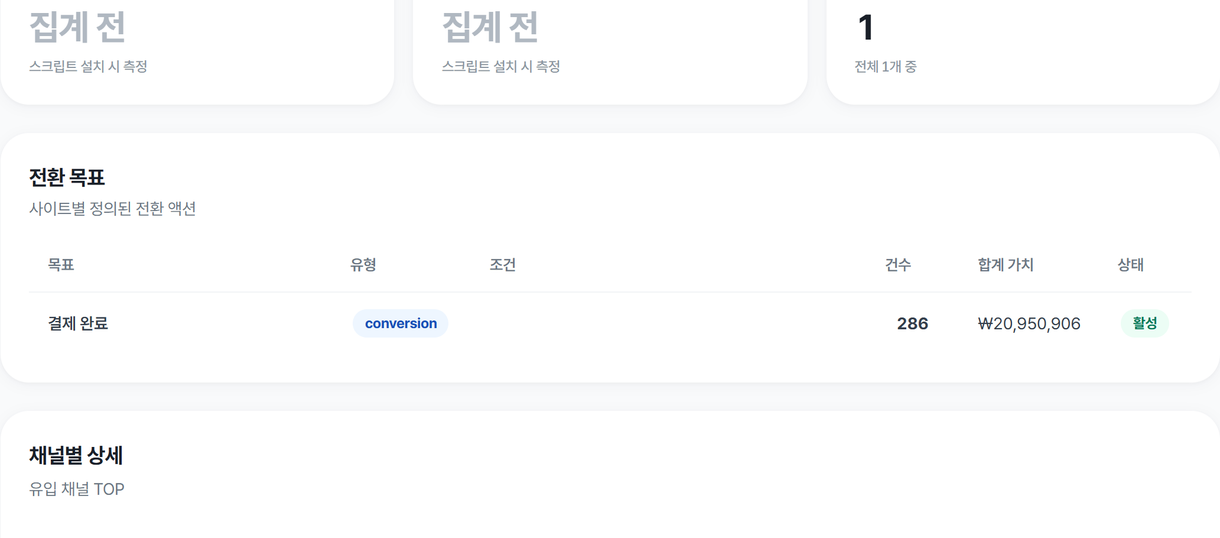
Task: Click the 사이트별 정의된 전환 액션 subtitle
Action: tap(112, 209)
